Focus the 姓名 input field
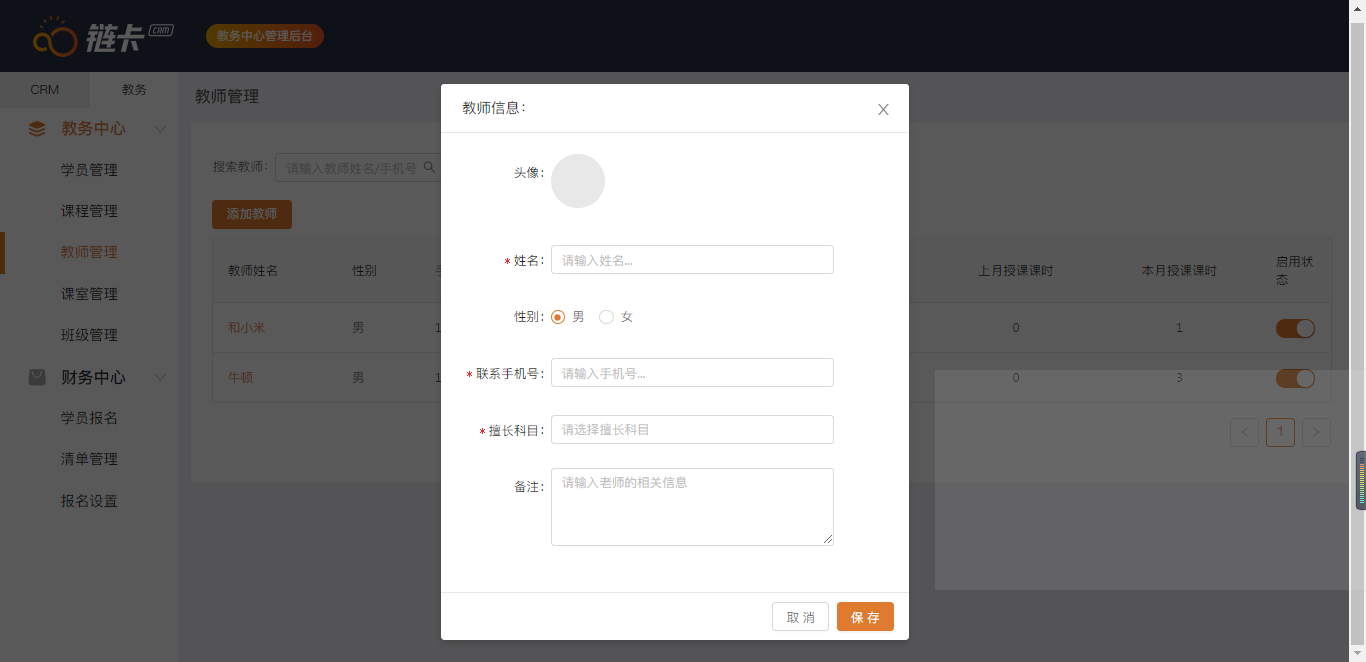 (x=692, y=260)
